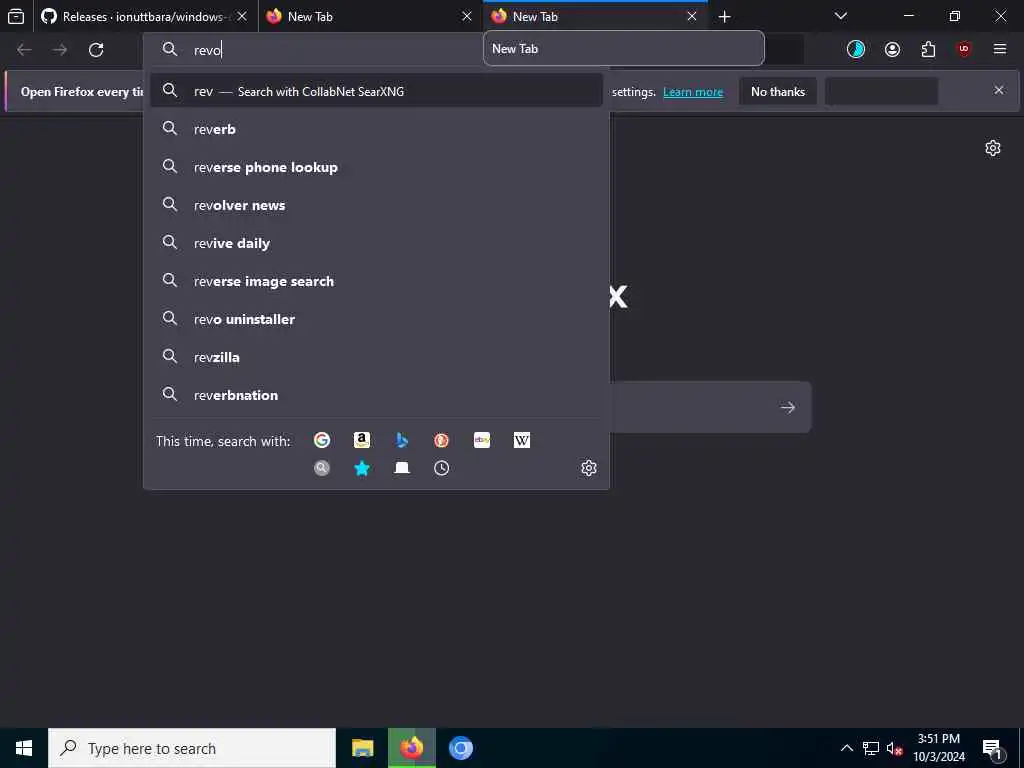Open a new tab with plus button
1024x768 pixels.
pos(724,16)
